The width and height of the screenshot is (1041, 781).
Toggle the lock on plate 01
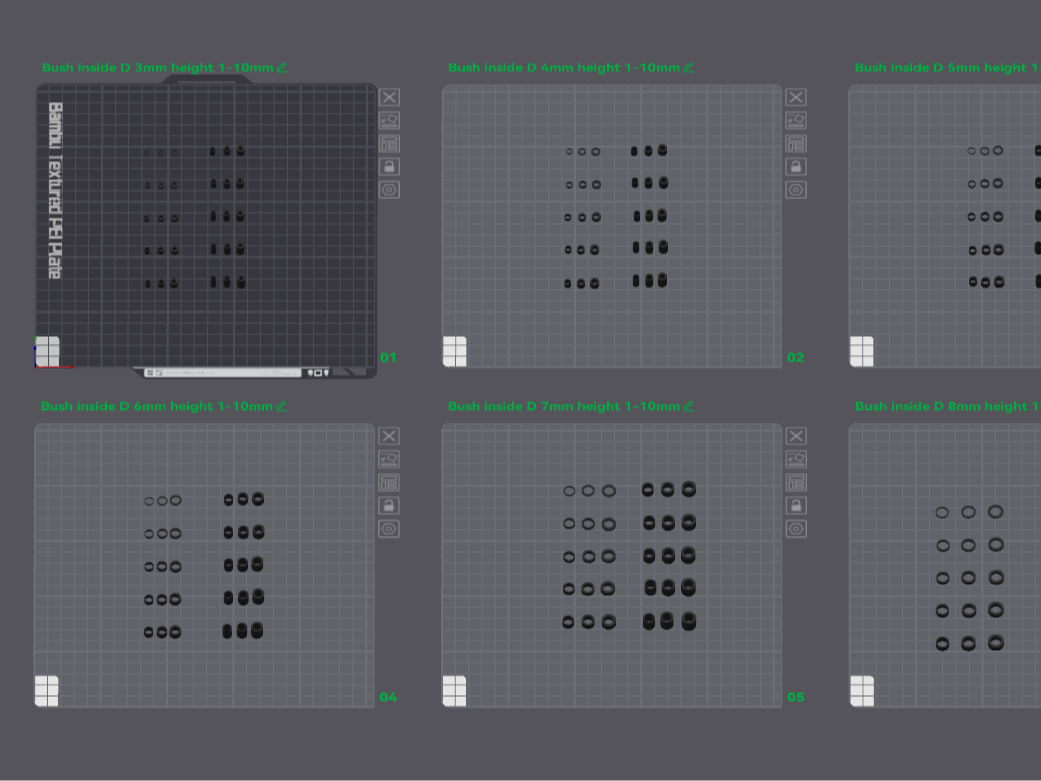tap(389, 167)
